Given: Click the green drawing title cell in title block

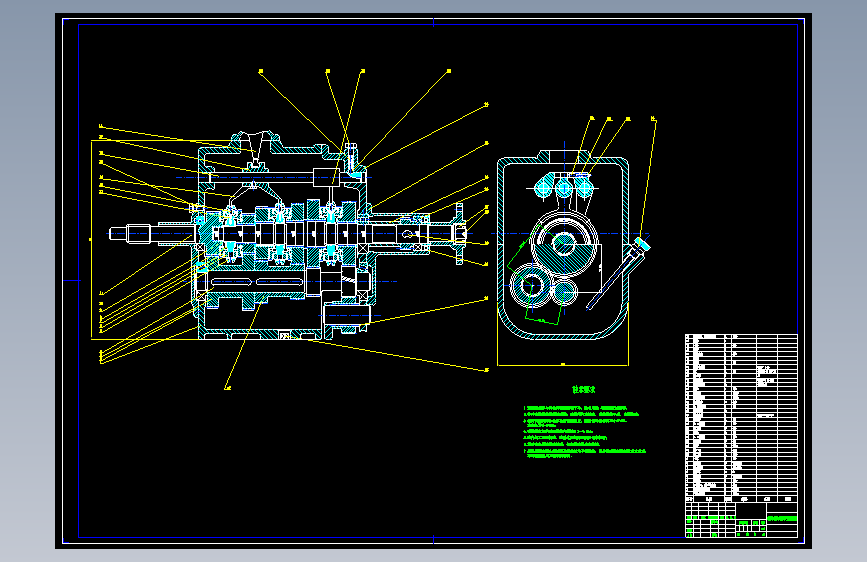Looking at the screenshot, I should point(782,519).
